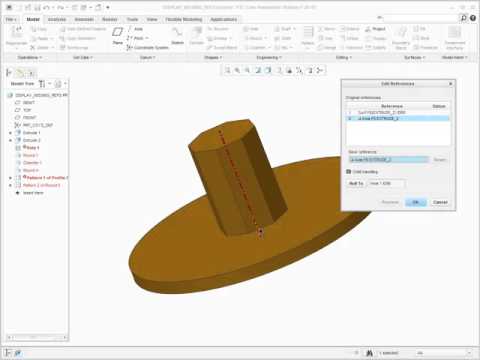Open the Surfaces group dropdown
Screen dimensions: 480x360
414,58
